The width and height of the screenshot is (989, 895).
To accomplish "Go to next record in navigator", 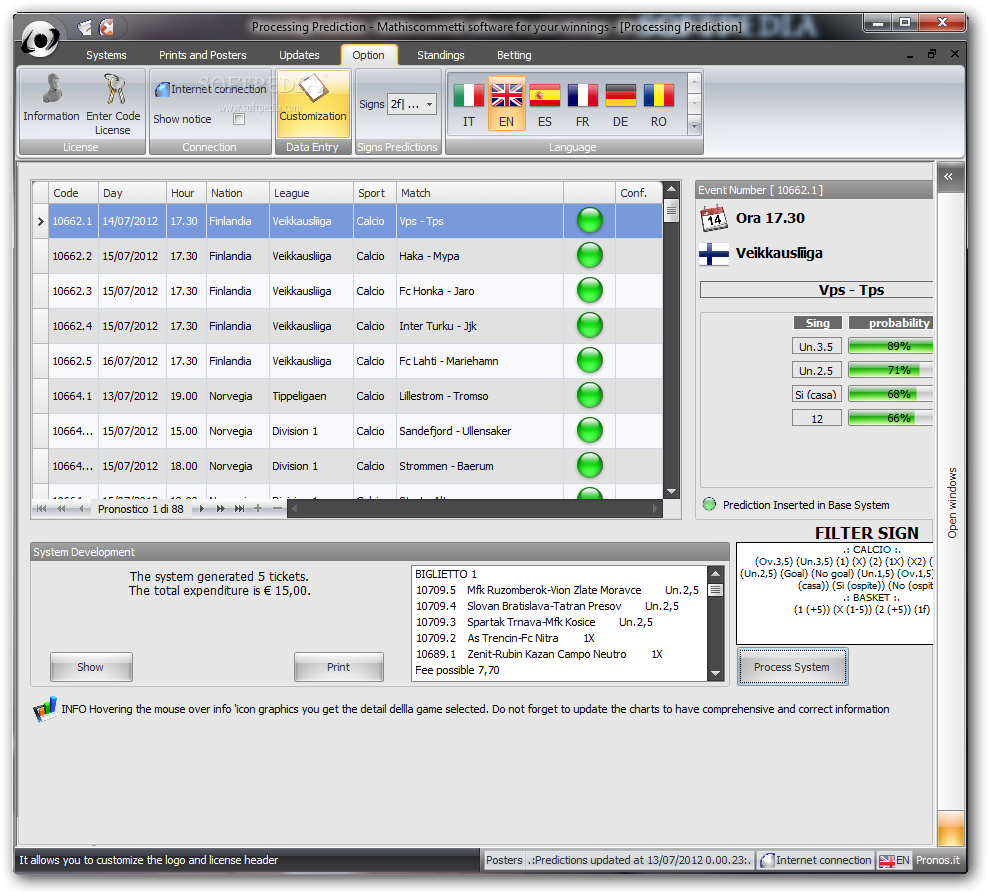I will (201, 508).
